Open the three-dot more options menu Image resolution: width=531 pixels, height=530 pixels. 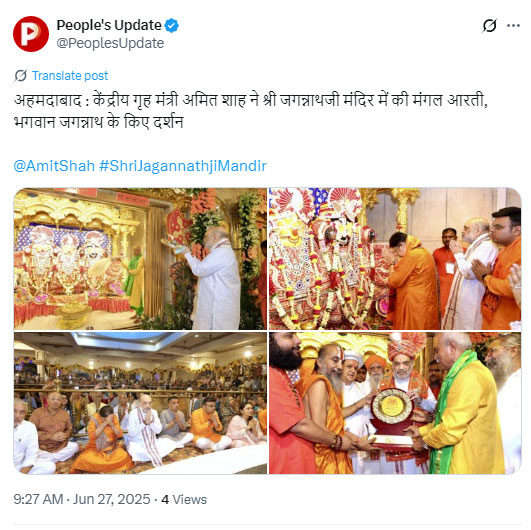[513, 26]
